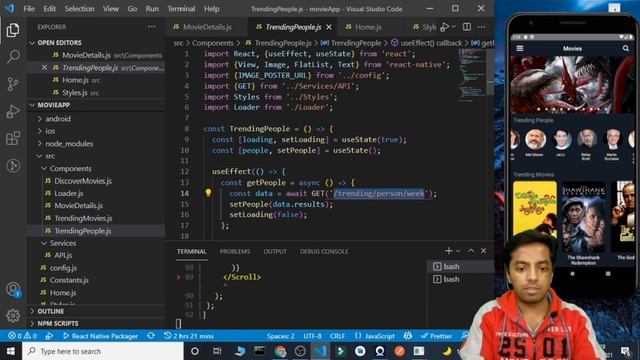Open Windows Start menu
Image resolution: width=640 pixels, height=360 pixels.
(10, 351)
